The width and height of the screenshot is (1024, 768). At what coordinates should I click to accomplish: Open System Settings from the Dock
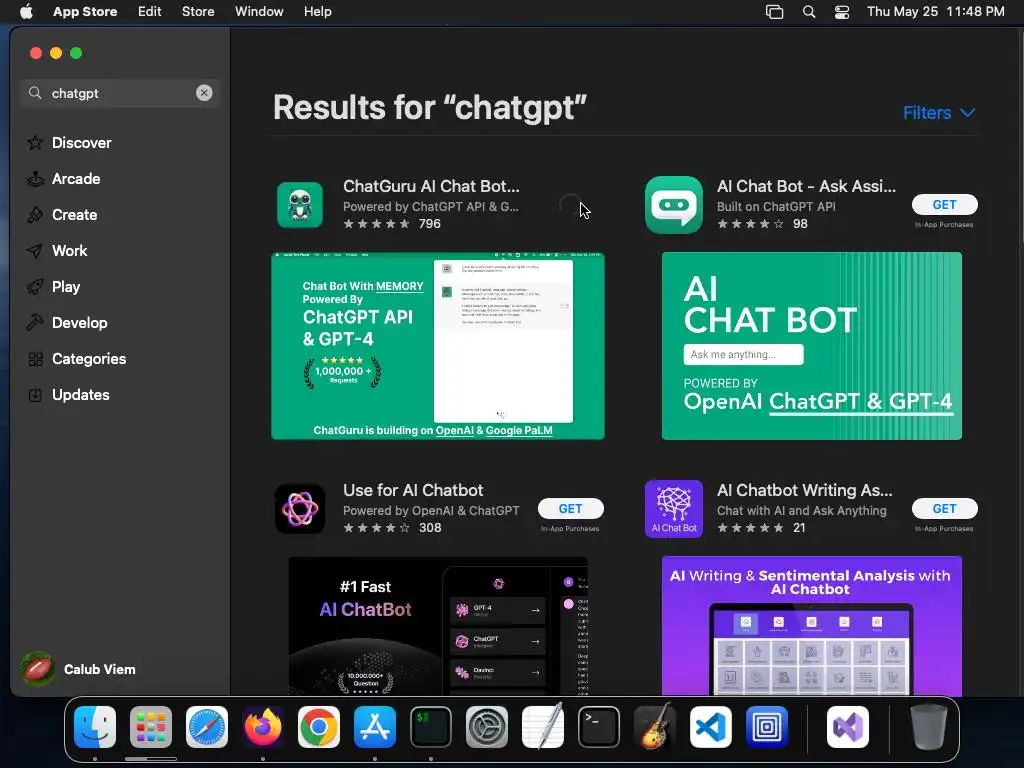(x=487, y=726)
